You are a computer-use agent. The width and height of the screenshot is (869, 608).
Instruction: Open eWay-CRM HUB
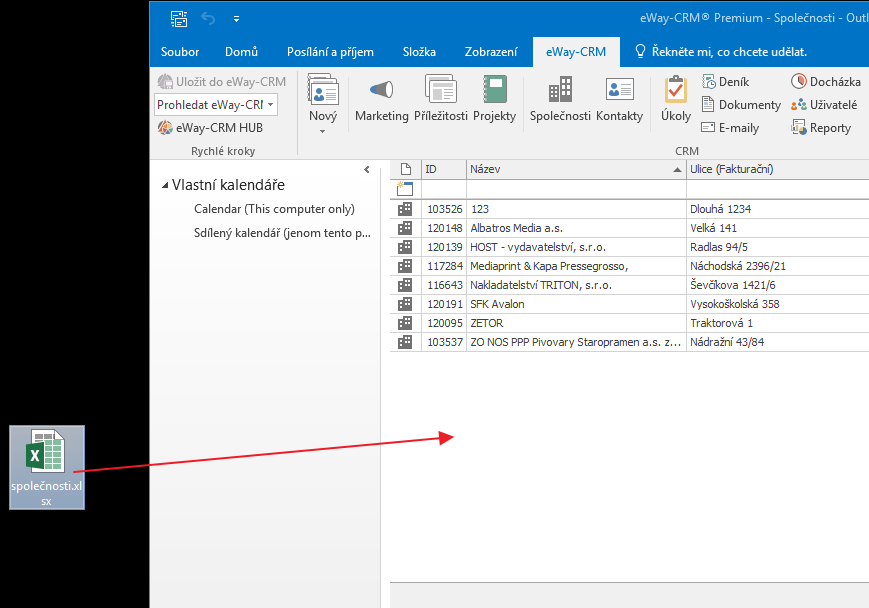pos(210,127)
